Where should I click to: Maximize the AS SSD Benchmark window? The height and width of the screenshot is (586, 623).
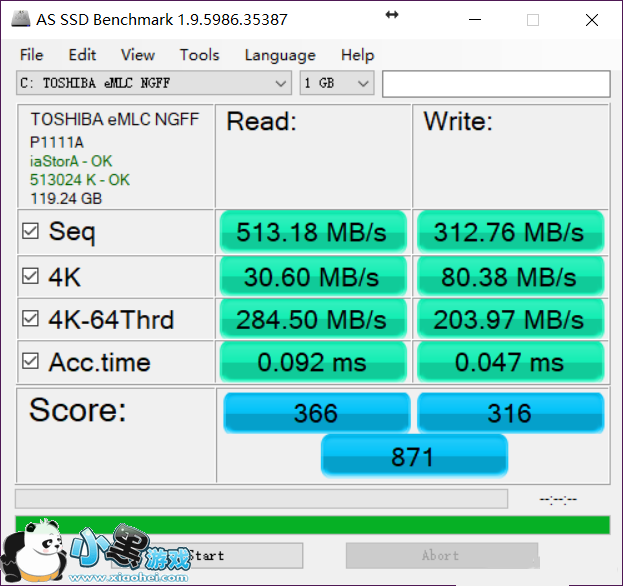coord(533,20)
